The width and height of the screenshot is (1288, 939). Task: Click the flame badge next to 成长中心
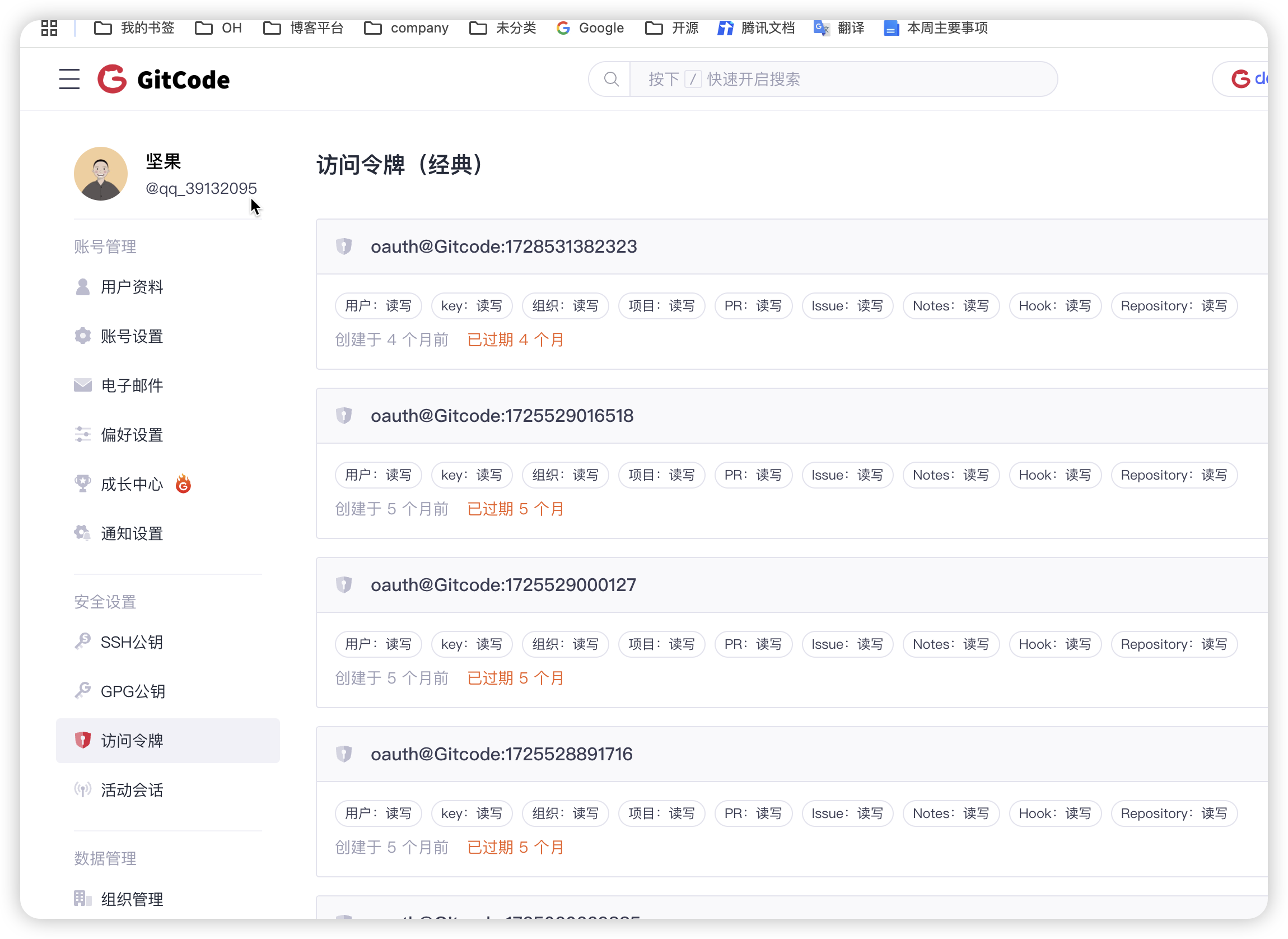[183, 484]
